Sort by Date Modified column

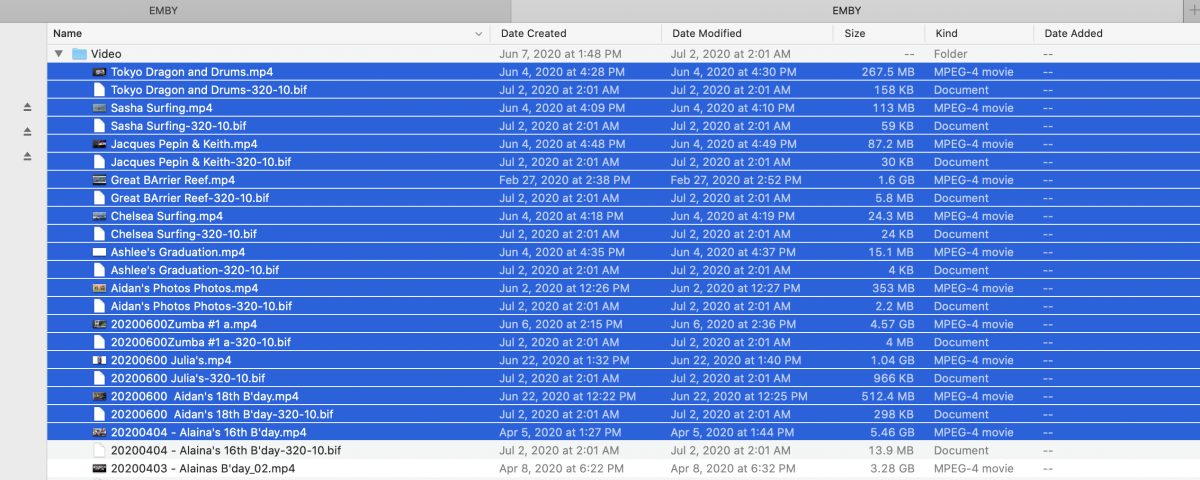click(x=706, y=33)
